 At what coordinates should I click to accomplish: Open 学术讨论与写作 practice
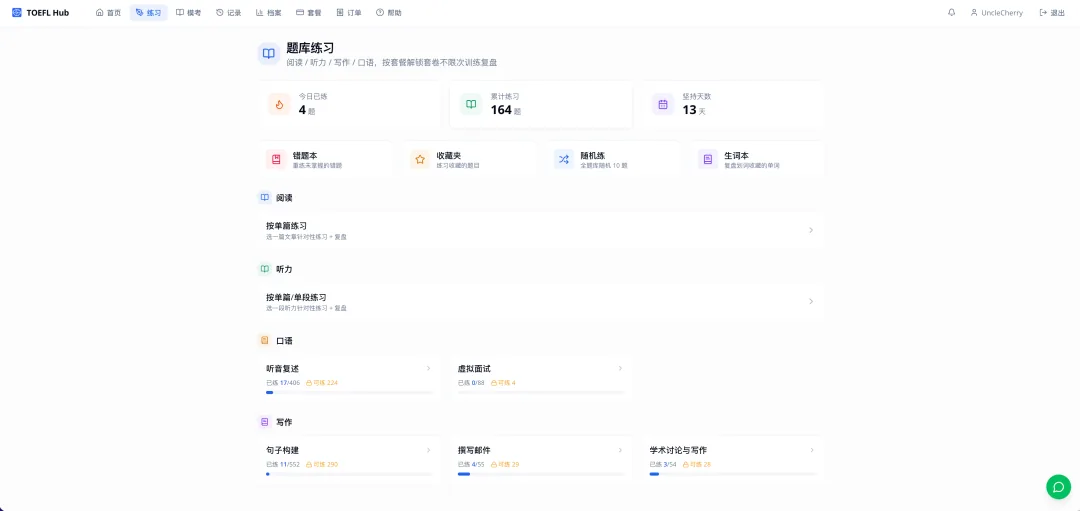tap(733, 459)
